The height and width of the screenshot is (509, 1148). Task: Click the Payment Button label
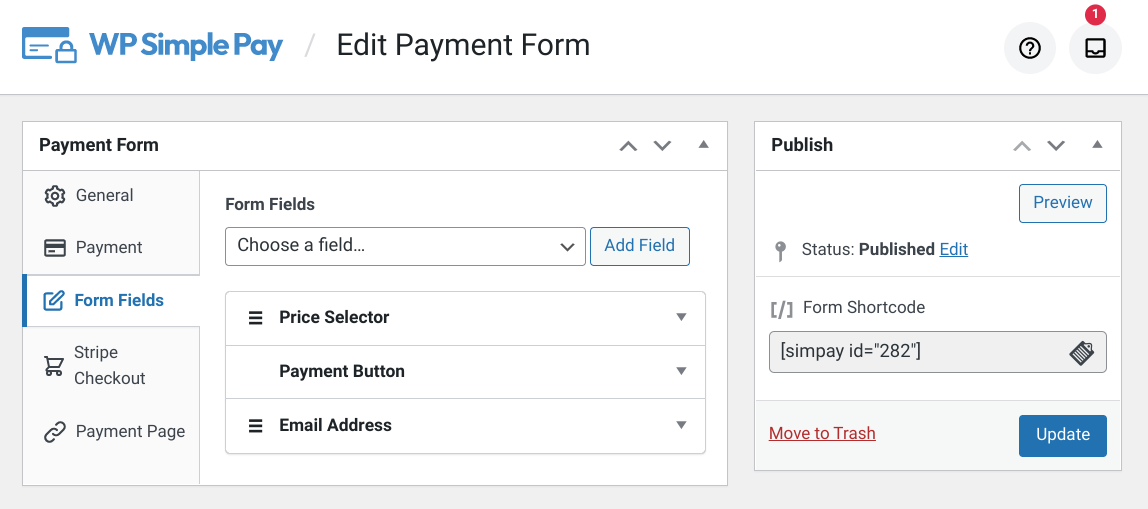click(342, 371)
